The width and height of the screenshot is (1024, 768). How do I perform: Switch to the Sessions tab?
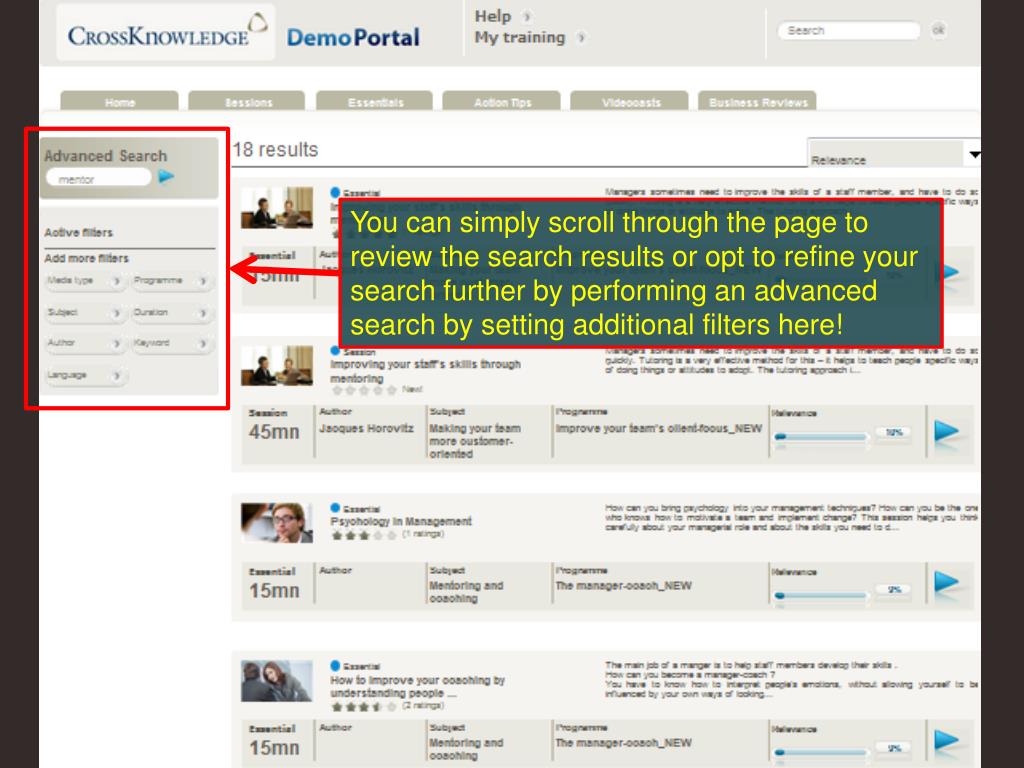point(247,102)
